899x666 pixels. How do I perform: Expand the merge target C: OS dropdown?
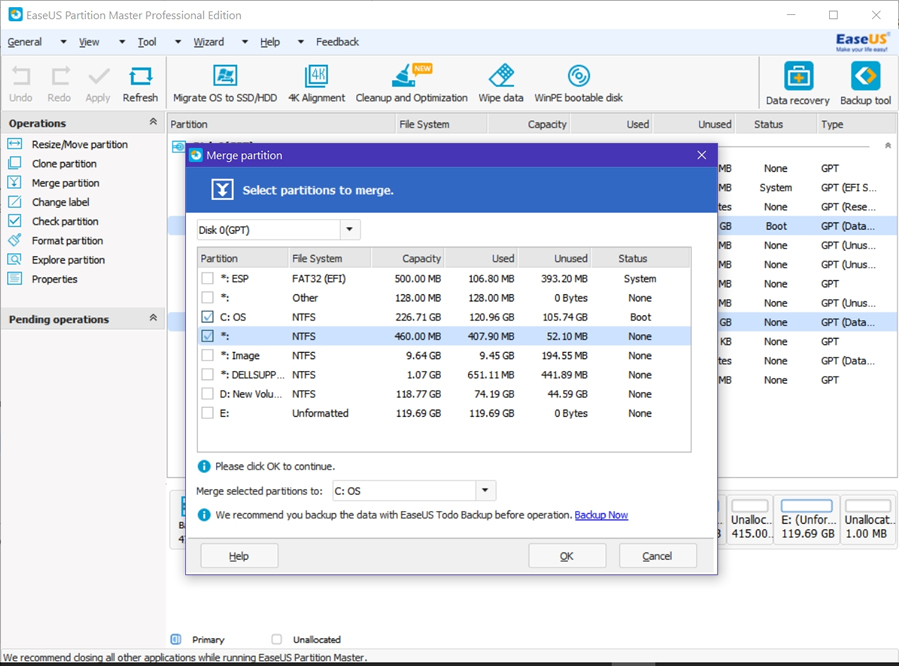tap(485, 491)
